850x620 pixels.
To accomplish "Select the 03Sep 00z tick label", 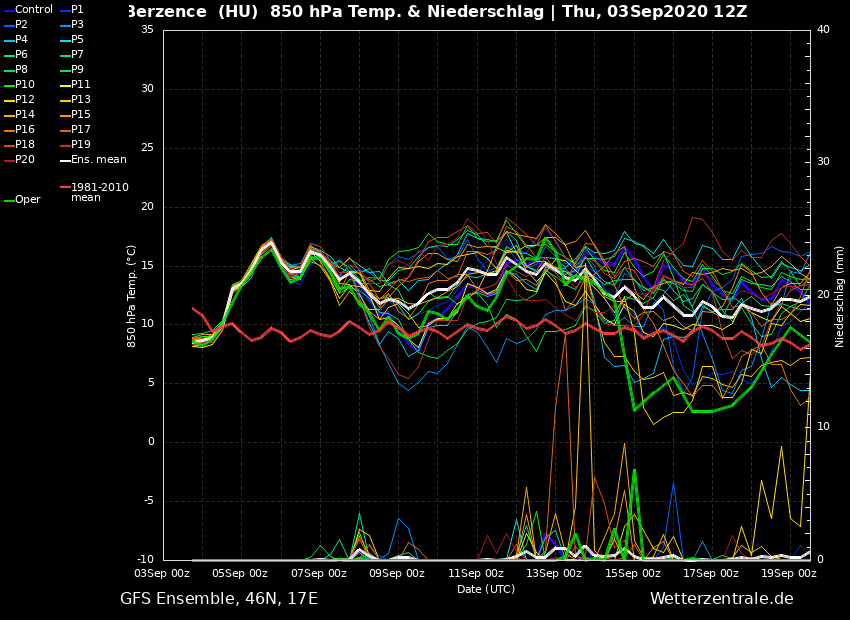I will tap(163, 573).
